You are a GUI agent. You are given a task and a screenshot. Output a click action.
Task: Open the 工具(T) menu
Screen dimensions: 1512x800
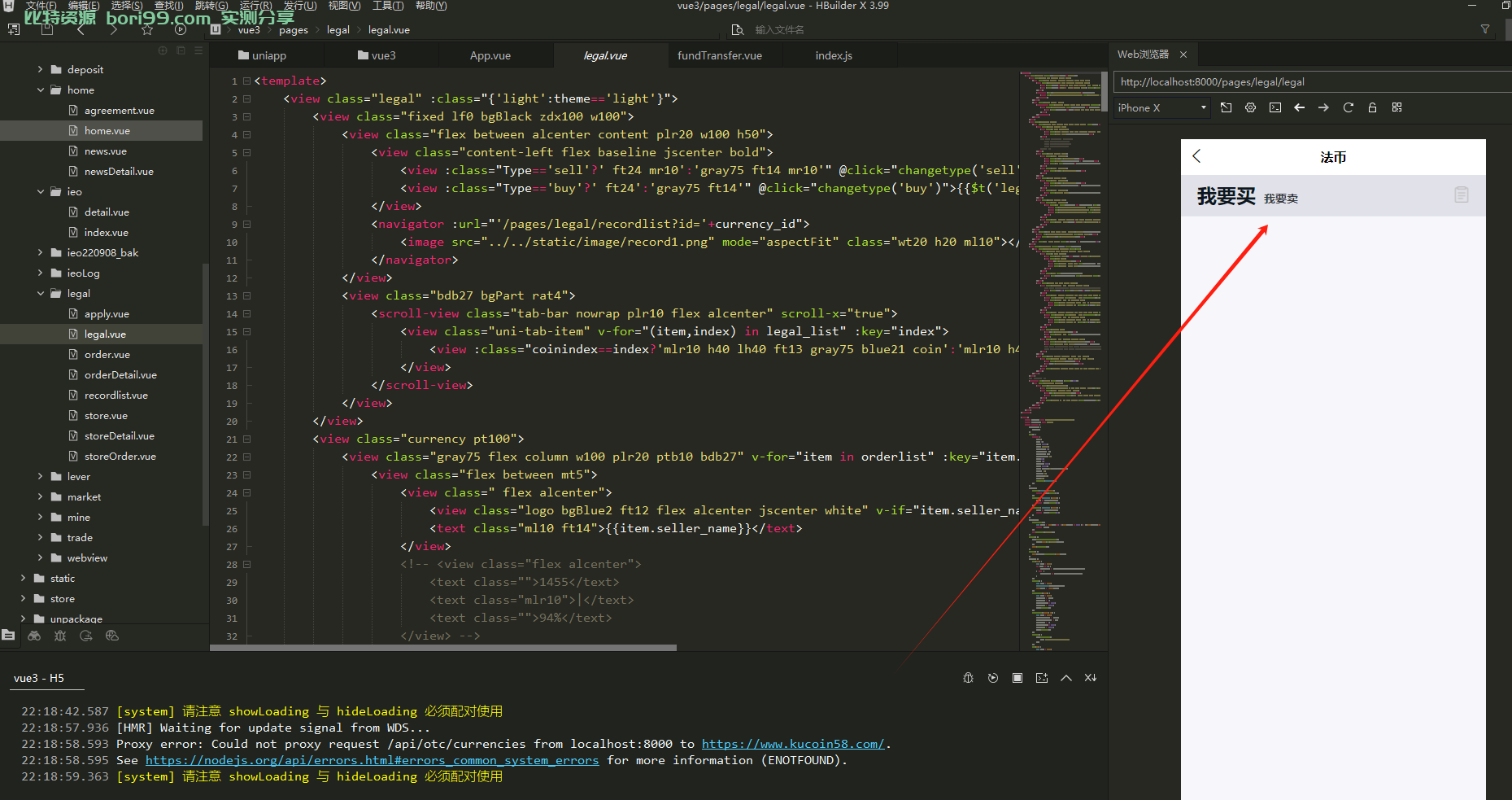click(388, 6)
